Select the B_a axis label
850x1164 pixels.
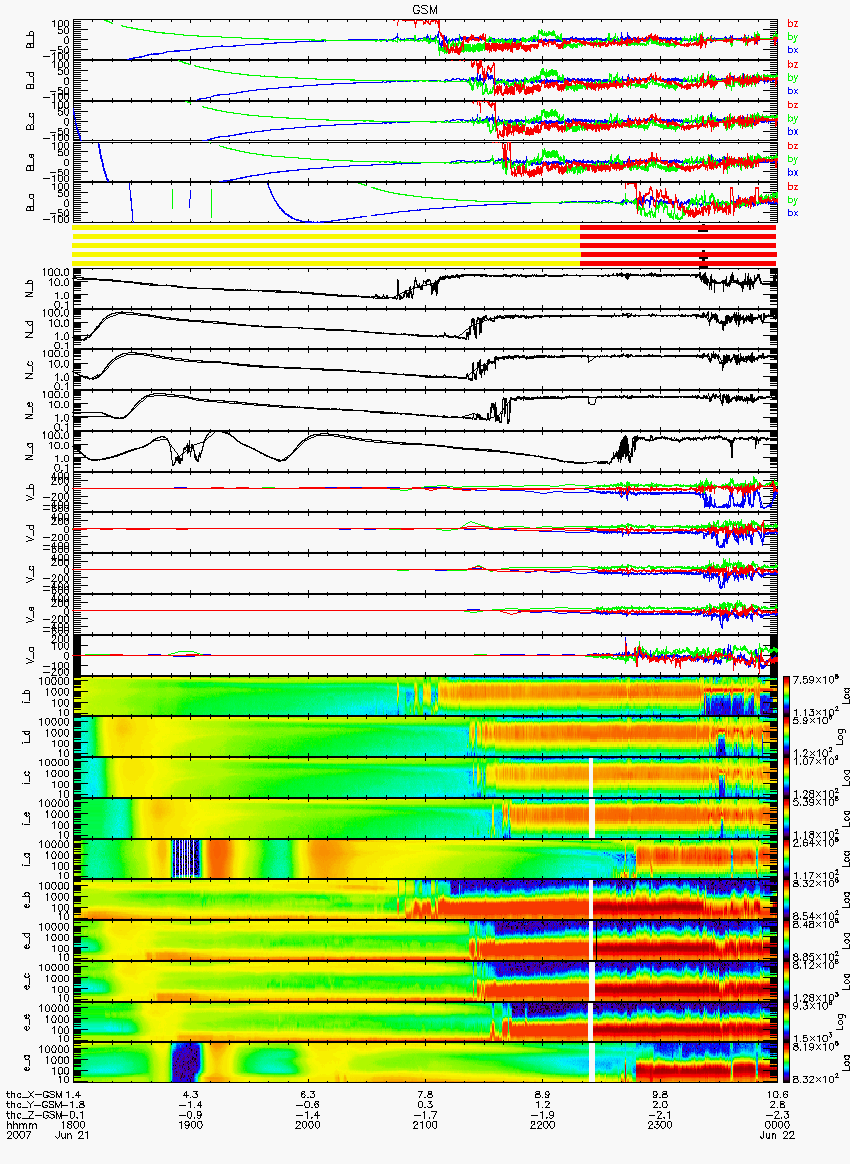[30, 203]
